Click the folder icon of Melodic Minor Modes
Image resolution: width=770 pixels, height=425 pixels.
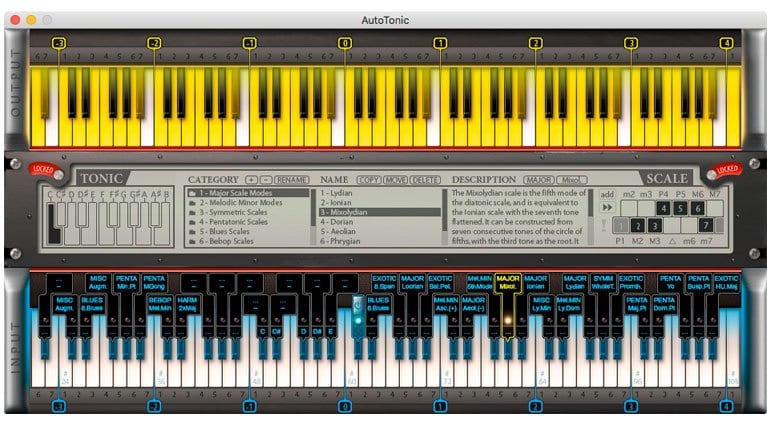(193, 202)
